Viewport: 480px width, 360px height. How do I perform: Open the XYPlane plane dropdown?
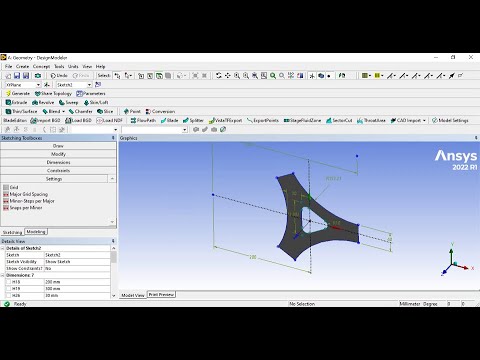(38, 85)
